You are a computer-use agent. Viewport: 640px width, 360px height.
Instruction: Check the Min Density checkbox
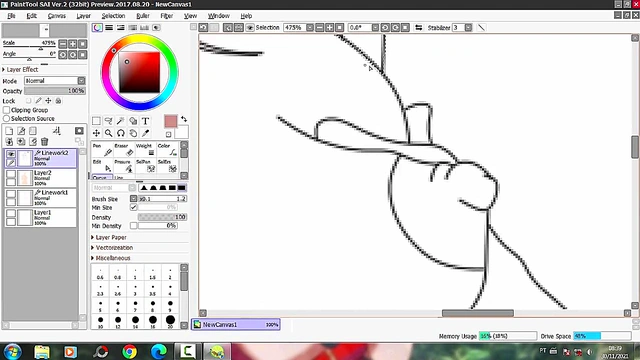(133, 225)
